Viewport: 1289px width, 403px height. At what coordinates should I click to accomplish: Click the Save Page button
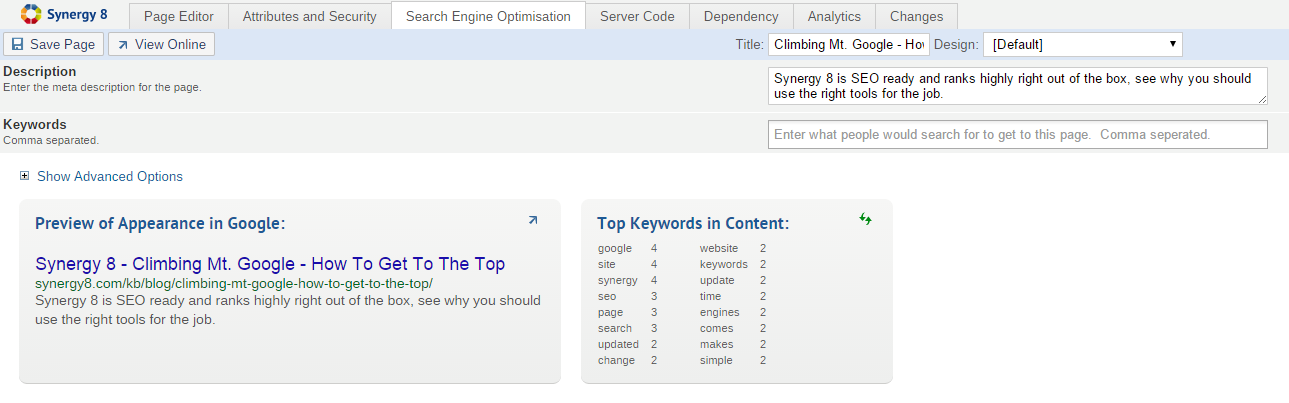(54, 44)
